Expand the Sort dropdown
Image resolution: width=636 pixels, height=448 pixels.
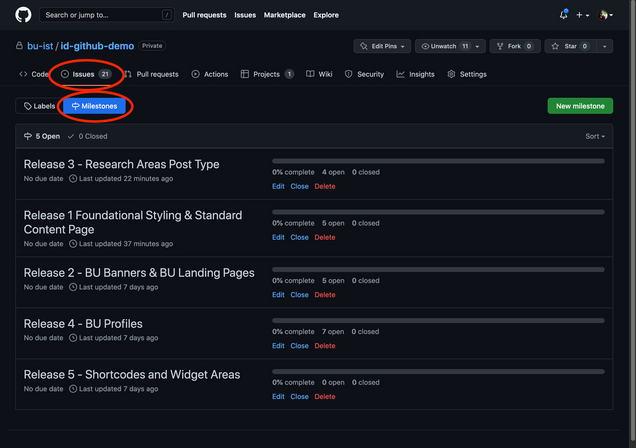[x=595, y=136]
